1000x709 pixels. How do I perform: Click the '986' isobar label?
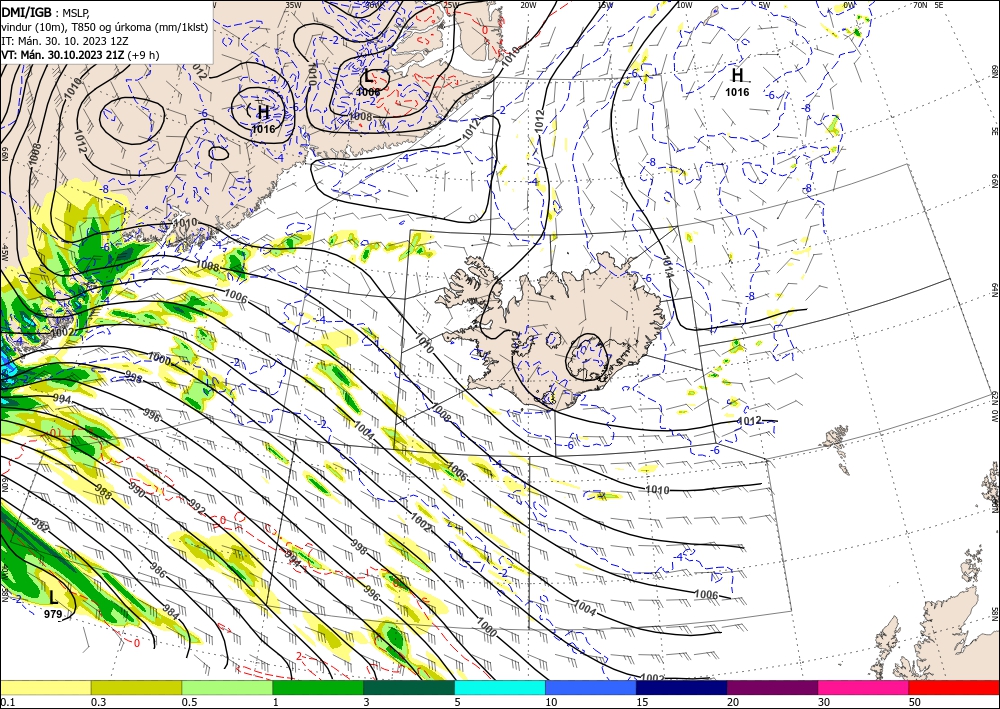[157, 570]
